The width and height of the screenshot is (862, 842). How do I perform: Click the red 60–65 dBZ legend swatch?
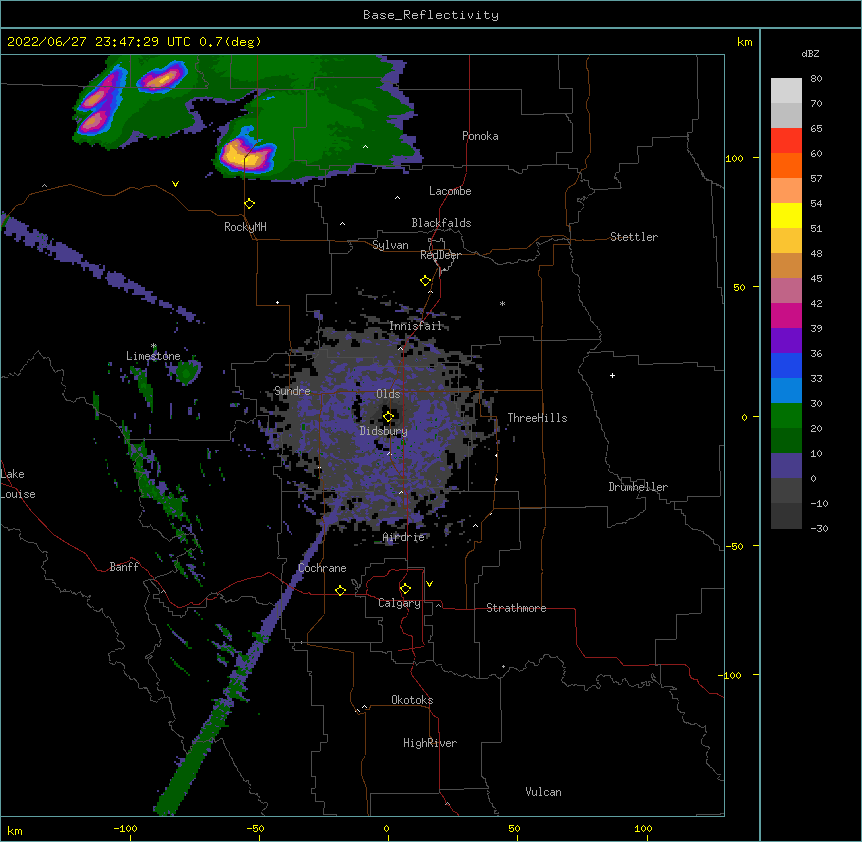click(x=786, y=140)
